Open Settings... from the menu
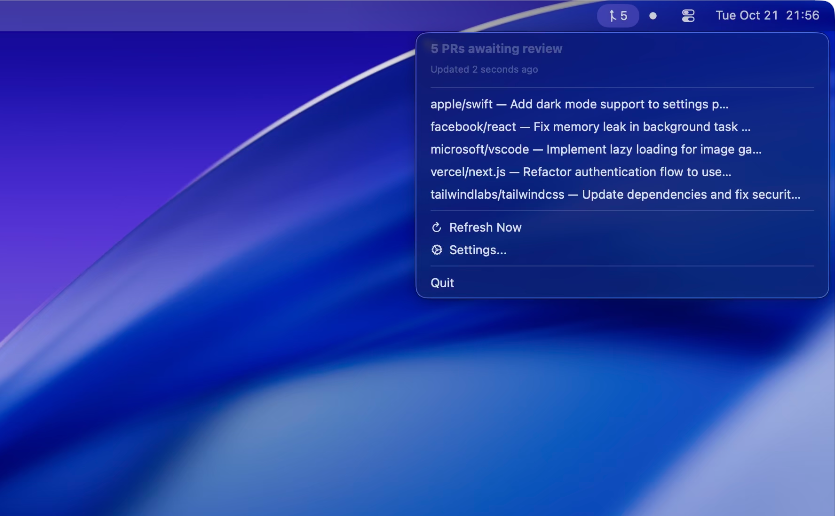Screen dimensions: 837x516 point(622,250)
